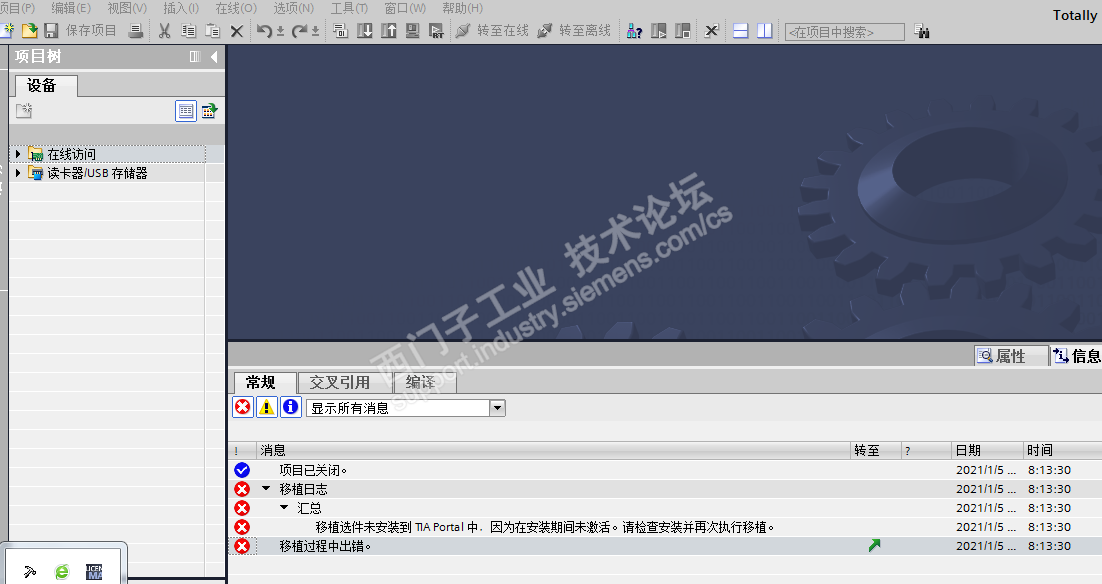Click the 在项目中搜索 search field

tap(844, 32)
